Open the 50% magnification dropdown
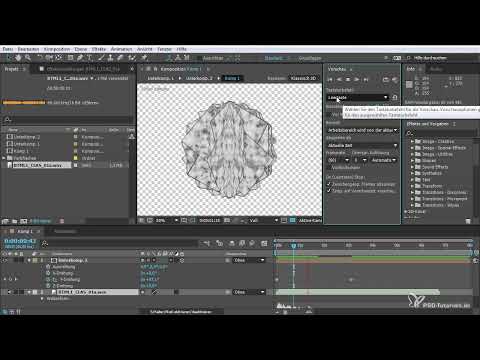The image size is (480, 360). click(167, 220)
